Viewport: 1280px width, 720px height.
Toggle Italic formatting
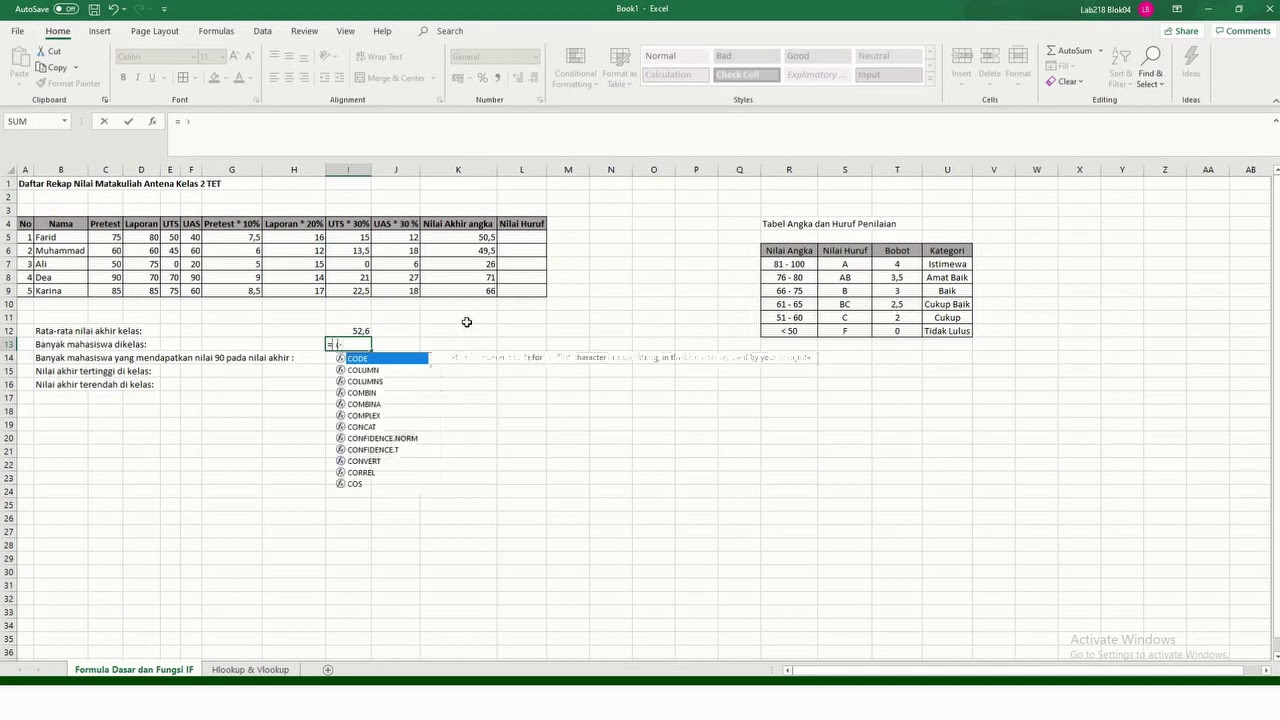click(138, 78)
